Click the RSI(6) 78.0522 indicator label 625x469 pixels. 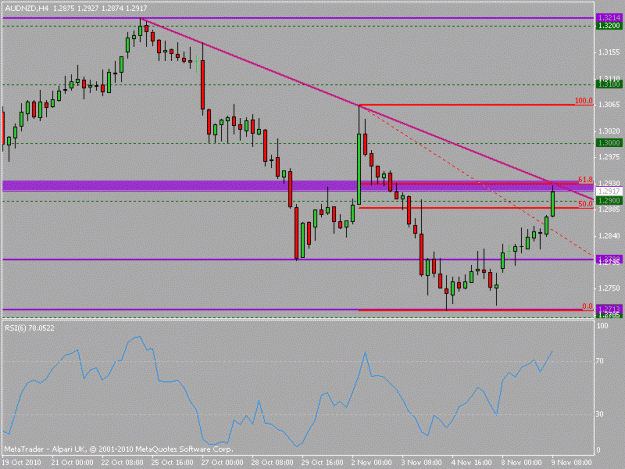click(29, 328)
